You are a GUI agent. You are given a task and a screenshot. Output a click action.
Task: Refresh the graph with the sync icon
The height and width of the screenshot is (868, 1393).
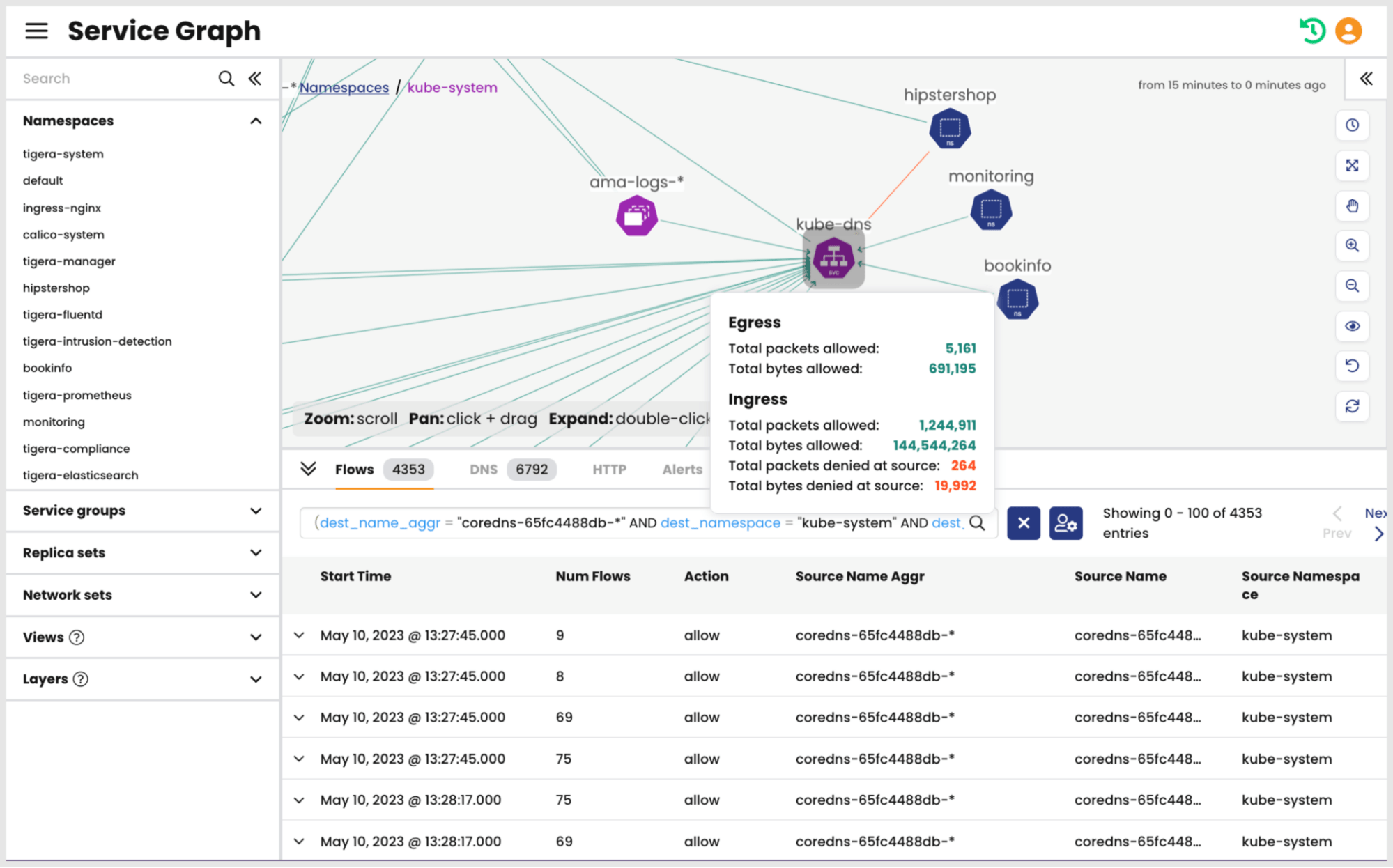point(1352,406)
